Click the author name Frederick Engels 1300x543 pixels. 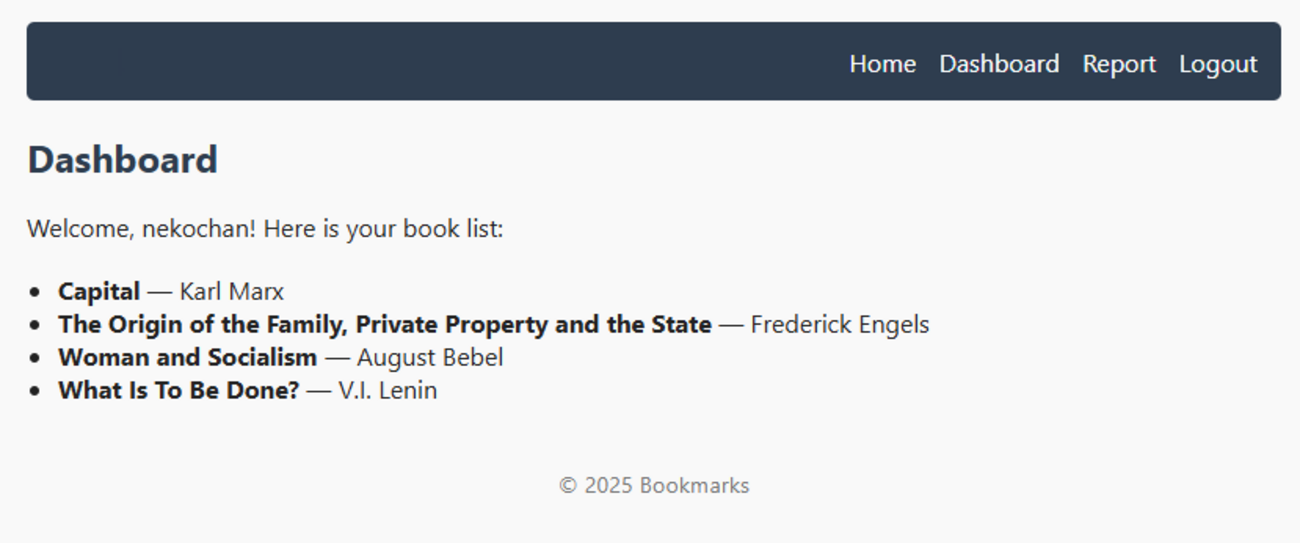(x=839, y=325)
